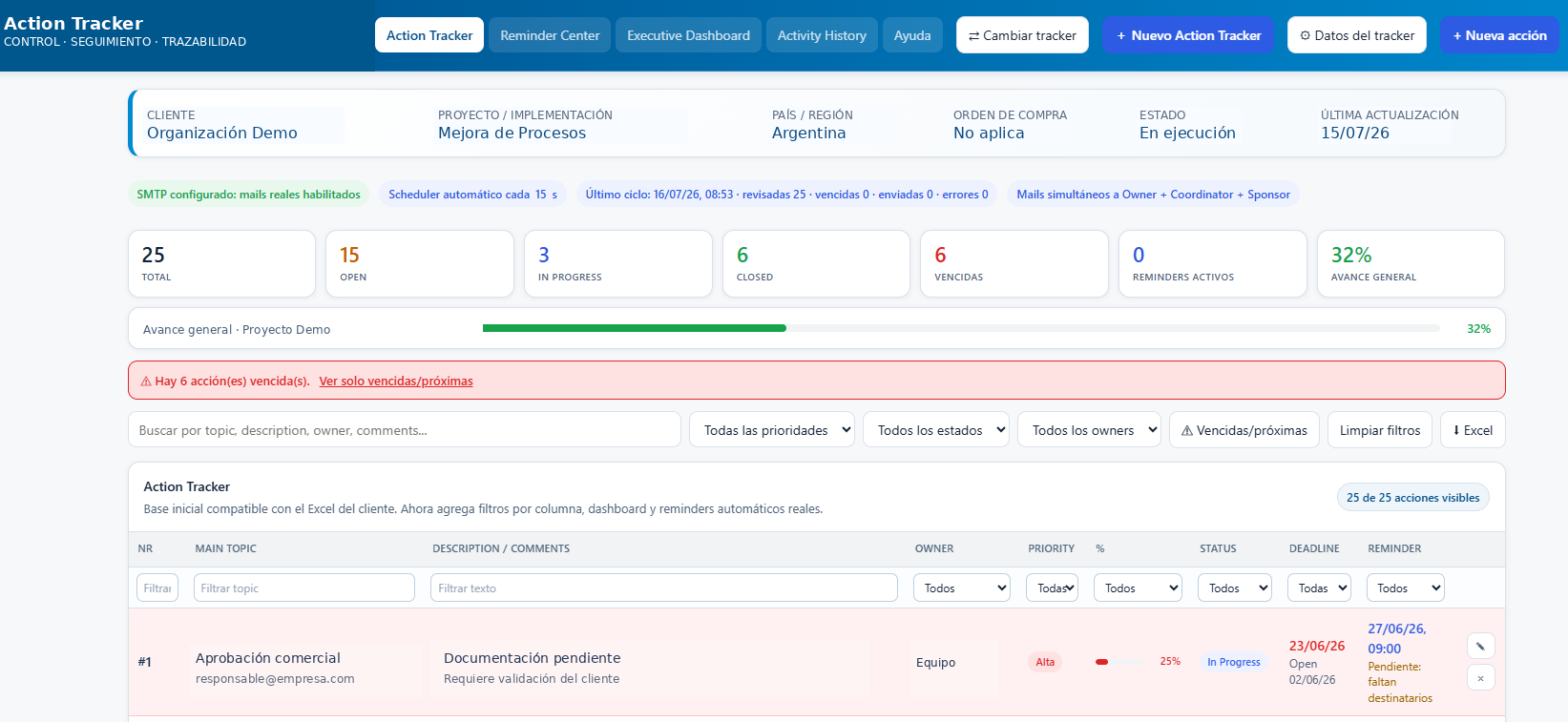Click the 15/07/26 last update value
The image size is (1568, 722).
tap(1355, 133)
